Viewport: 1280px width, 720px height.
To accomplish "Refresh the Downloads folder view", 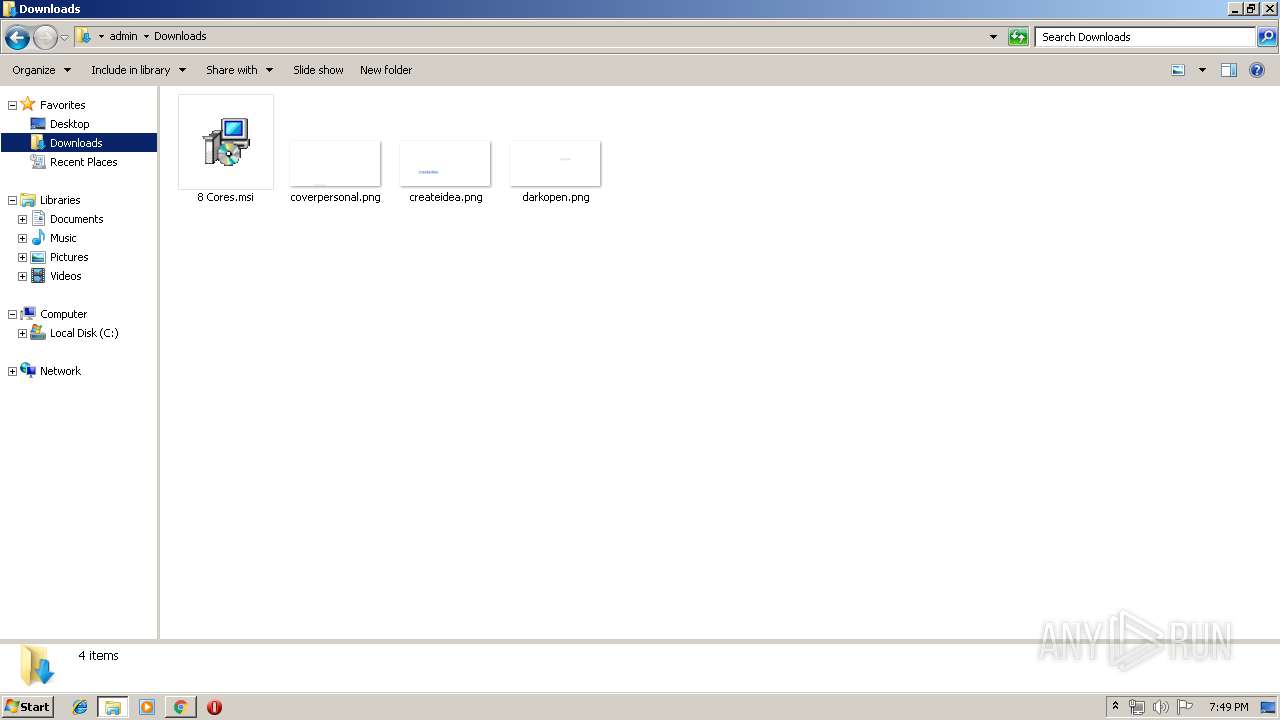I will click(1018, 37).
